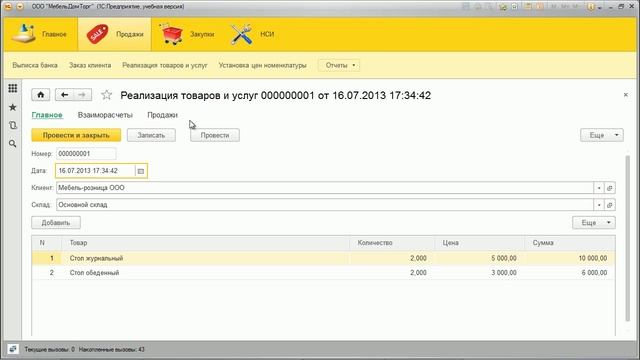The height and width of the screenshot is (360, 640).
Task: Go to the home page button
Action: point(41,95)
